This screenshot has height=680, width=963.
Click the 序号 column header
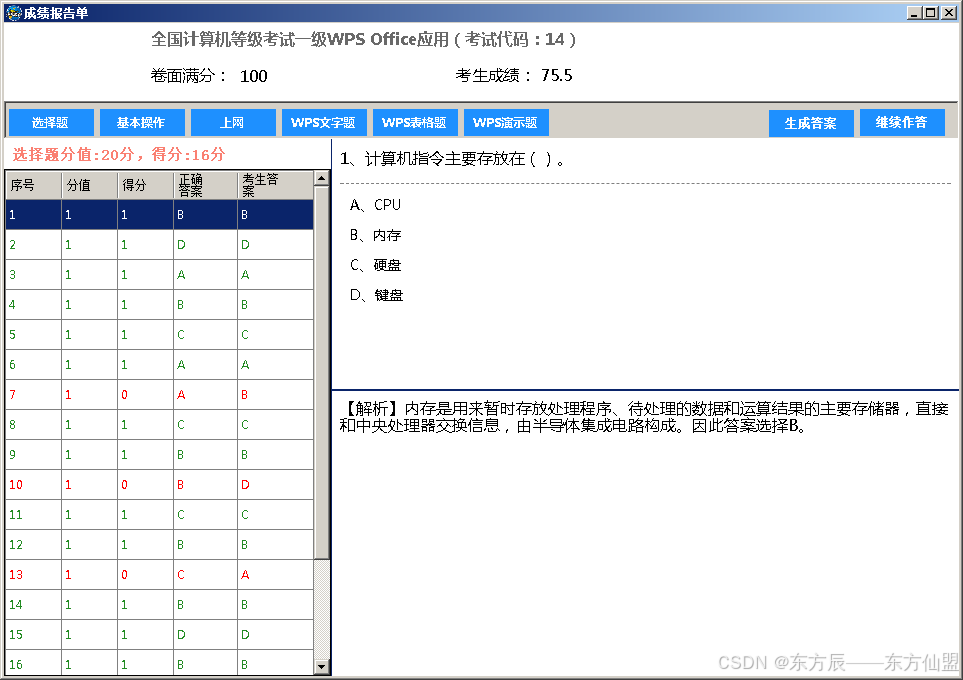click(x=34, y=185)
